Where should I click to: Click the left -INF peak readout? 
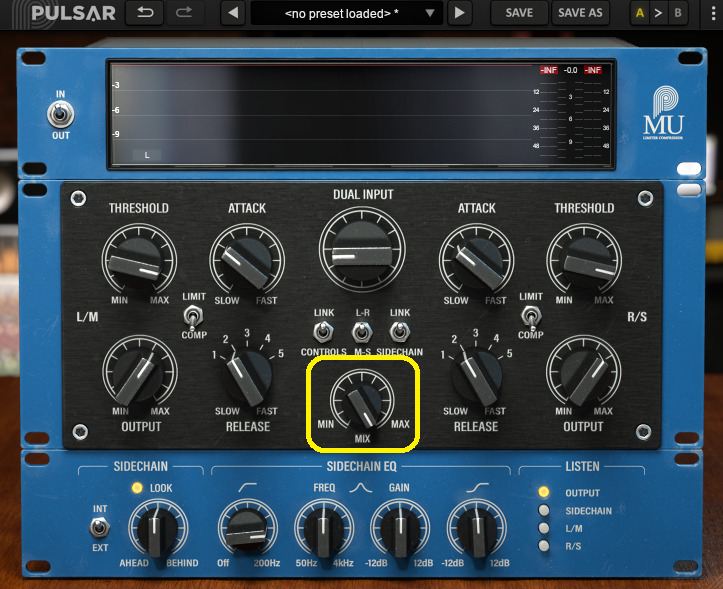tap(549, 70)
